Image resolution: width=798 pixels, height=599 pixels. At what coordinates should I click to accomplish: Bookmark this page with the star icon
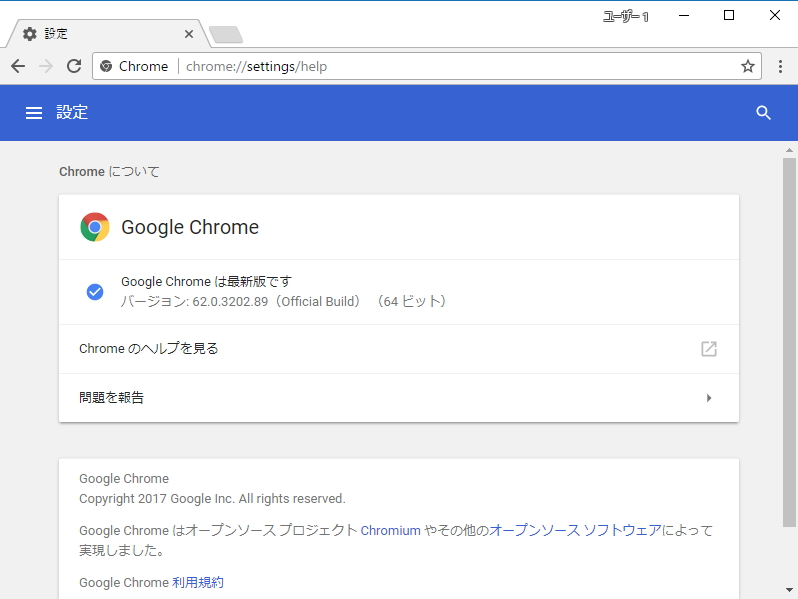[748, 66]
